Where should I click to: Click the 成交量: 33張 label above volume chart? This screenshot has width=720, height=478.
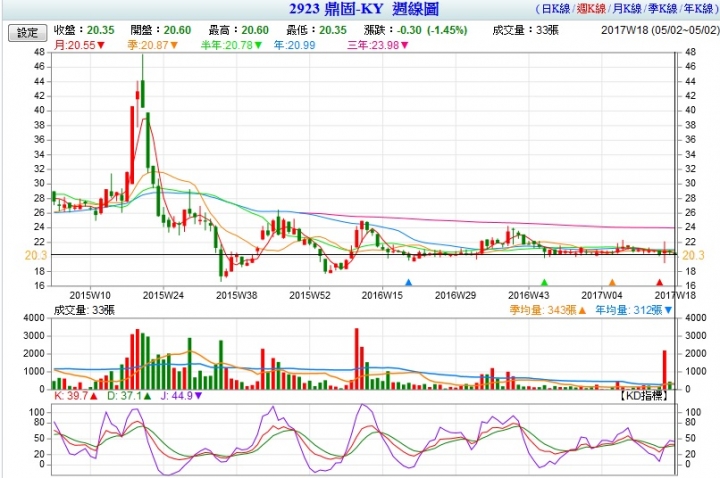tap(84, 310)
